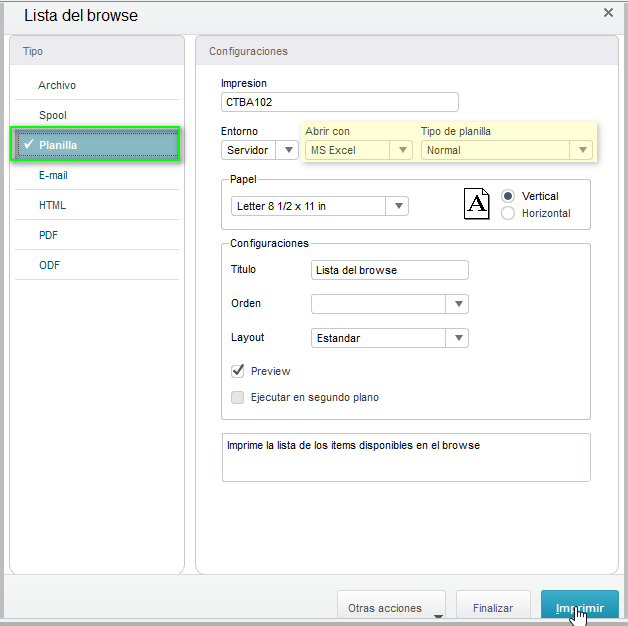
Task: Click the Finalizar button
Action: (x=493, y=606)
